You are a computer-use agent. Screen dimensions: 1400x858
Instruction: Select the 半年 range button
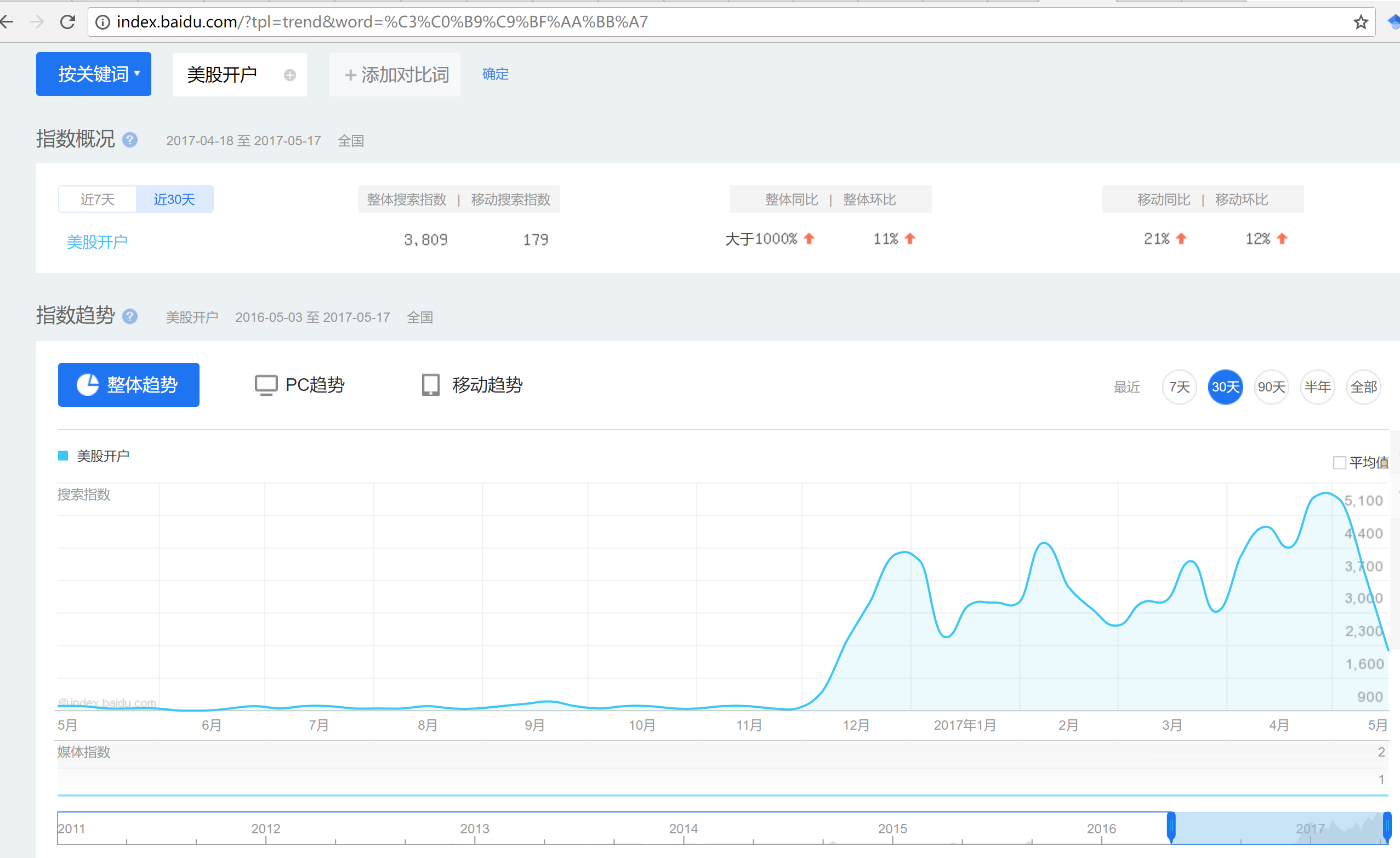[x=1318, y=387]
